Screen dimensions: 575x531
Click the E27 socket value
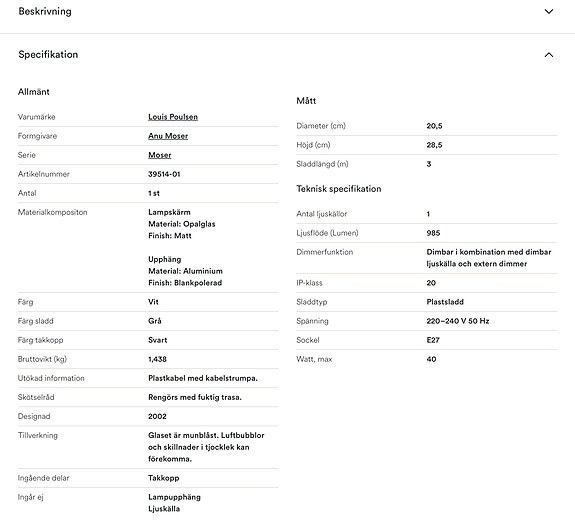click(433, 340)
